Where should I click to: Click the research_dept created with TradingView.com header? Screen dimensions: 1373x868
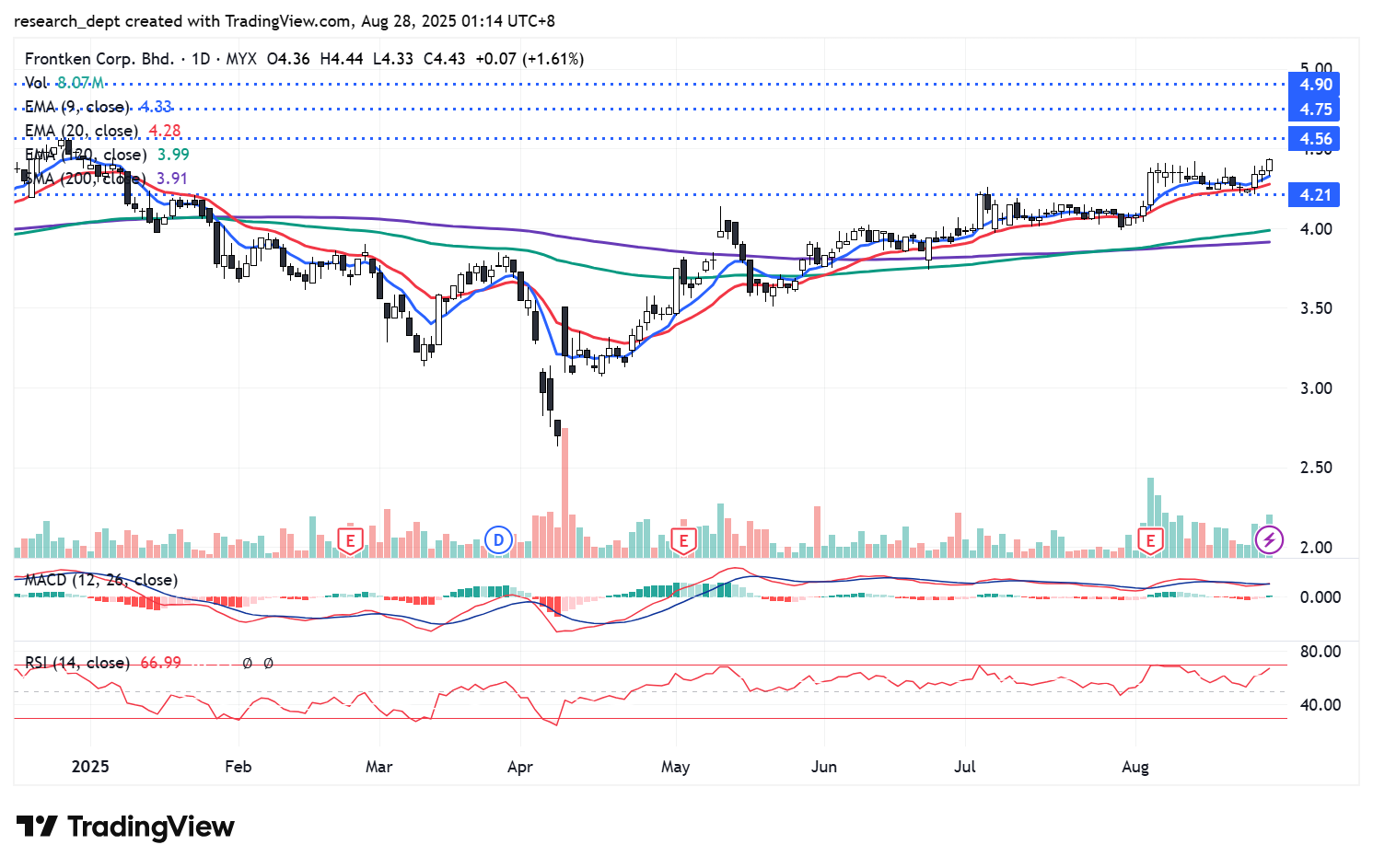point(285,20)
